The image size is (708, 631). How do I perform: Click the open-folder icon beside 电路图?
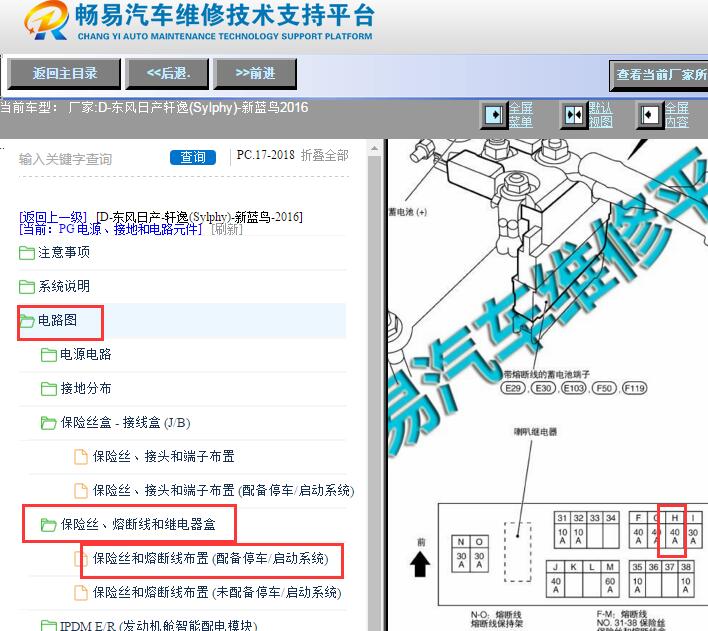[27, 321]
